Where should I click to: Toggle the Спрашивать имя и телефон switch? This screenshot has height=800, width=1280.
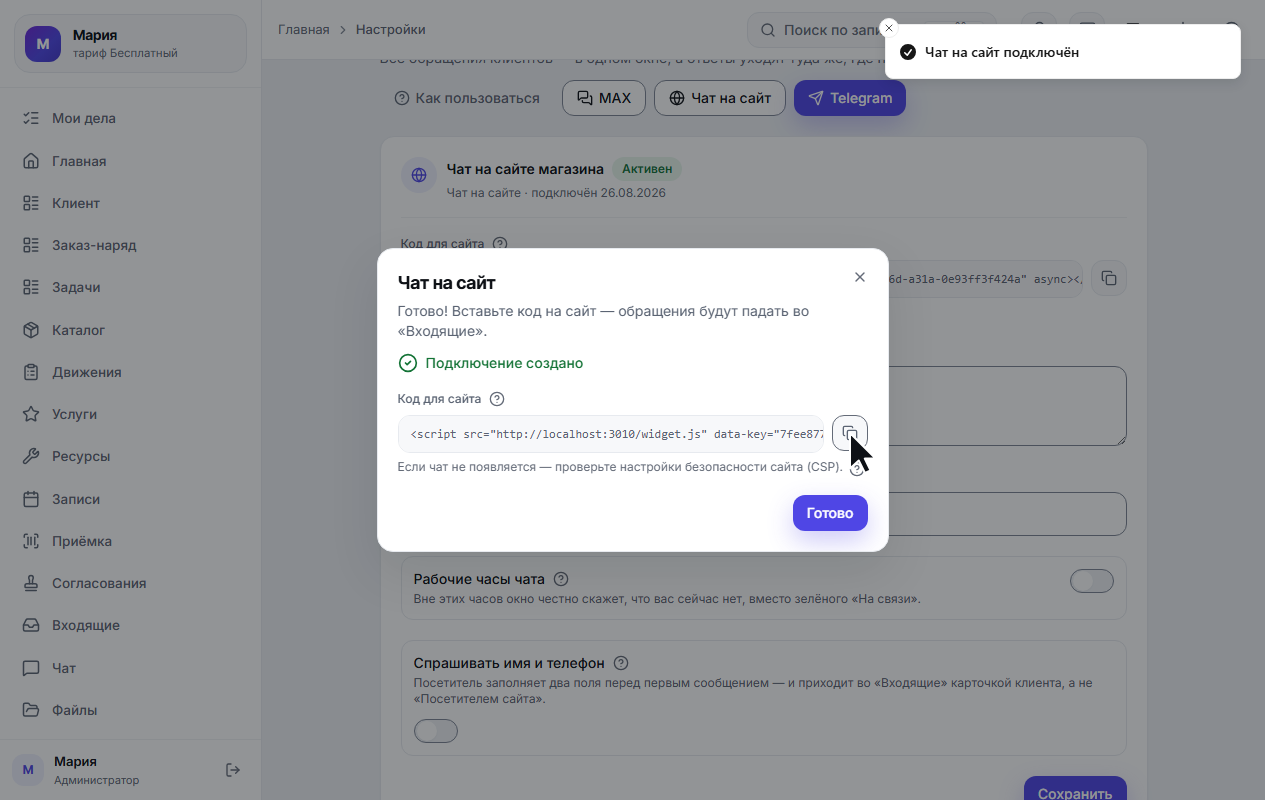436,731
